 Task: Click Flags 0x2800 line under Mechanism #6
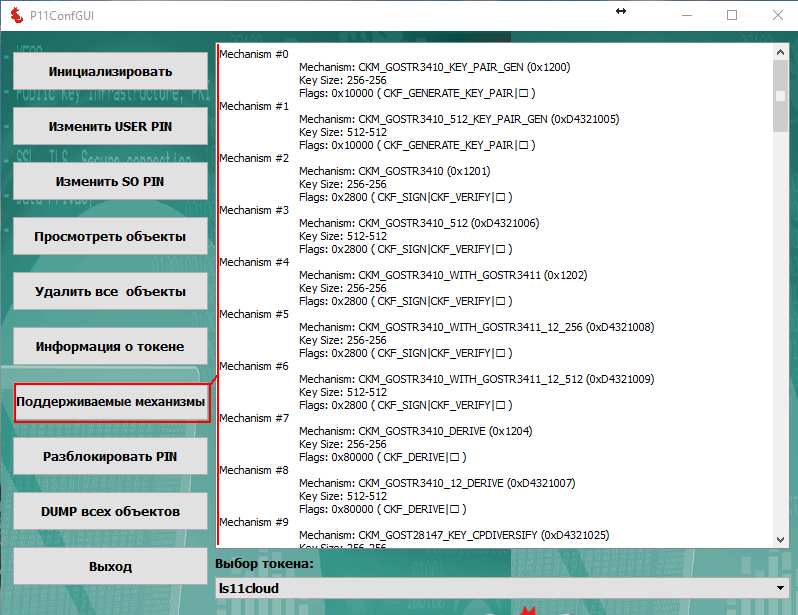click(x=406, y=405)
